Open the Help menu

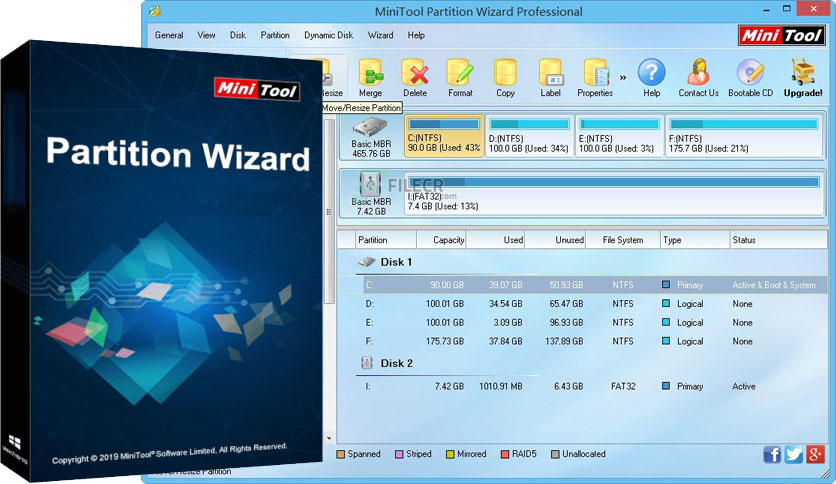point(416,35)
